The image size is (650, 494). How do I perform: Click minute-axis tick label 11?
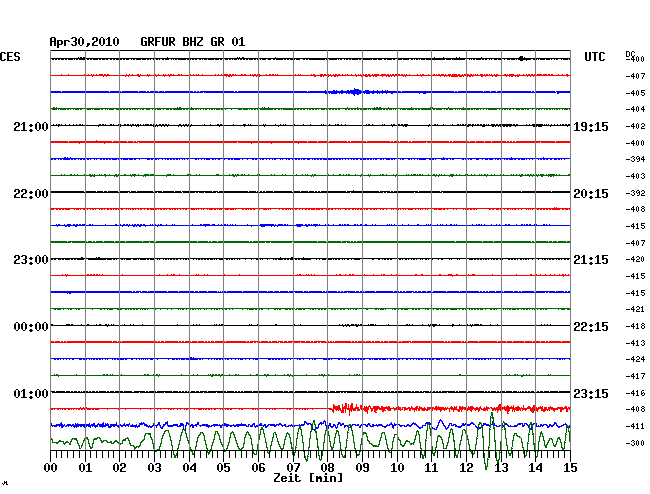[x=431, y=467]
